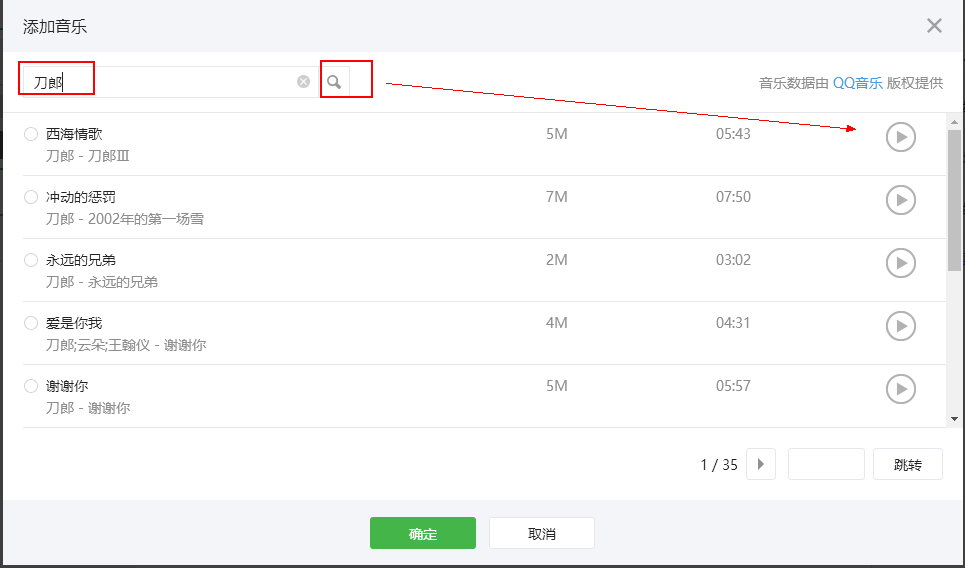Confirm with the green 确定 button
This screenshot has width=965, height=568.
[x=423, y=533]
